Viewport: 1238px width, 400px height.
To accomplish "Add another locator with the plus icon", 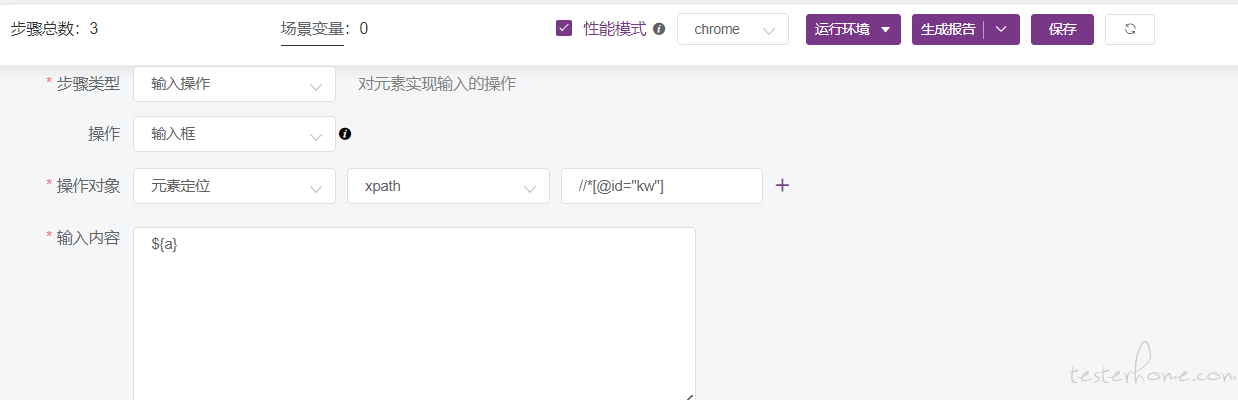I will point(783,185).
